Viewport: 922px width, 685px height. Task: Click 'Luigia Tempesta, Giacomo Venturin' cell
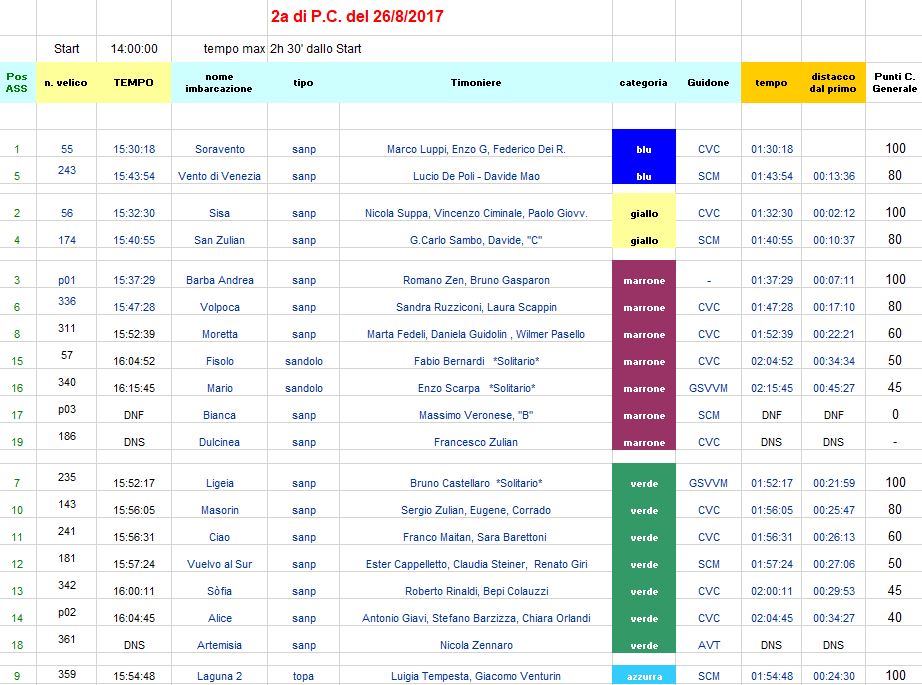[x=476, y=676]
